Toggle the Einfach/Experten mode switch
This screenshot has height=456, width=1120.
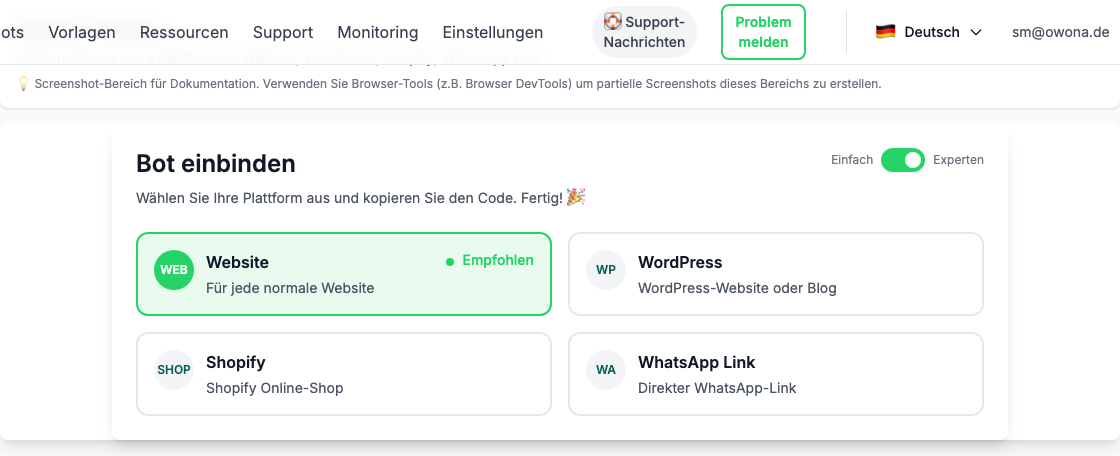pos(903,160)
